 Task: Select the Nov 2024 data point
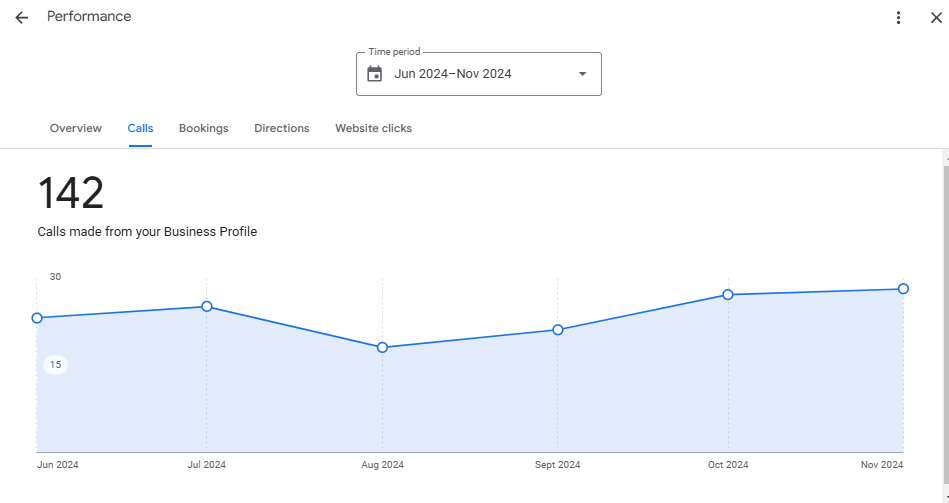pos(903,288)
